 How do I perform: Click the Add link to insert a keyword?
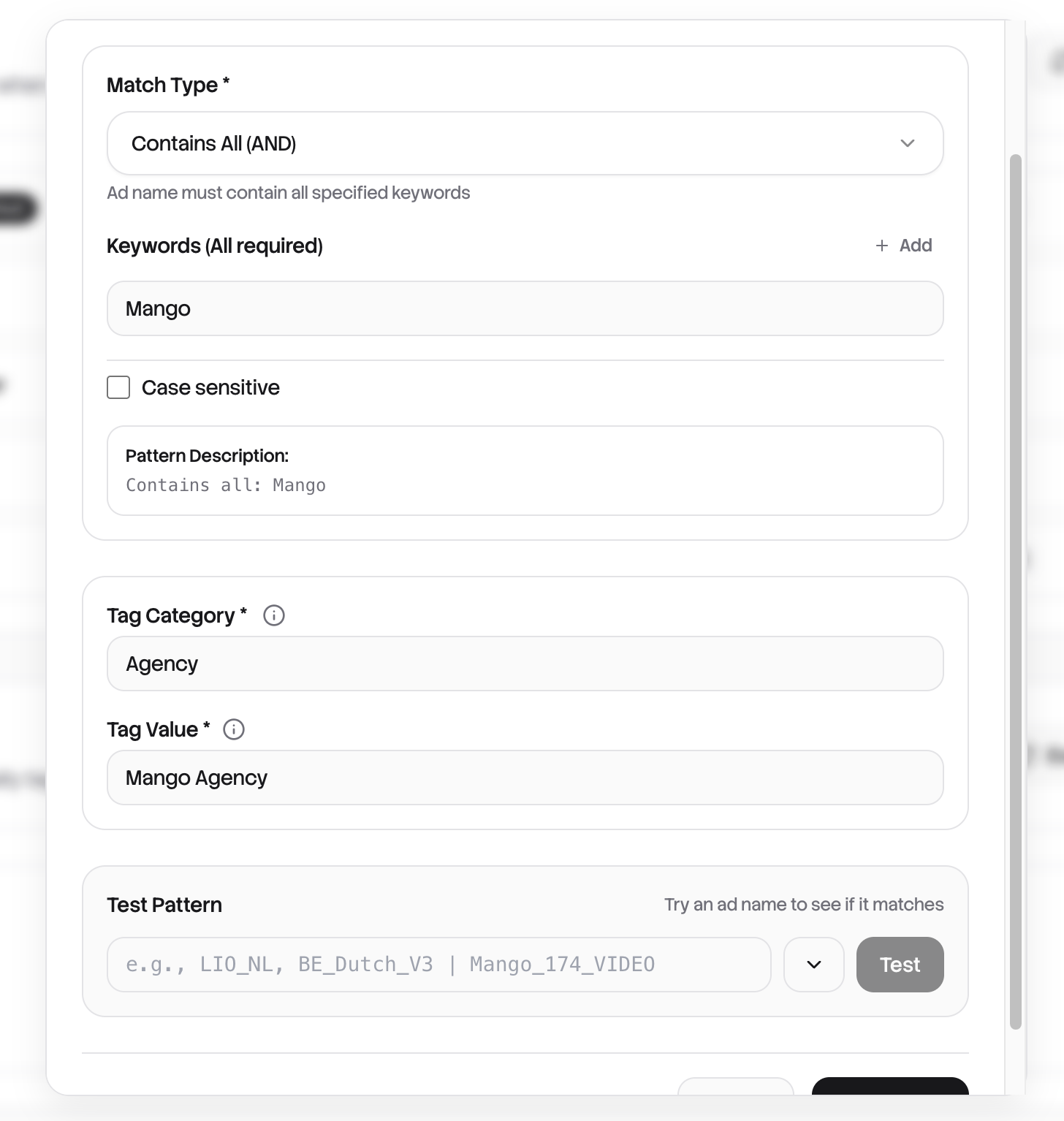[914, 246]
